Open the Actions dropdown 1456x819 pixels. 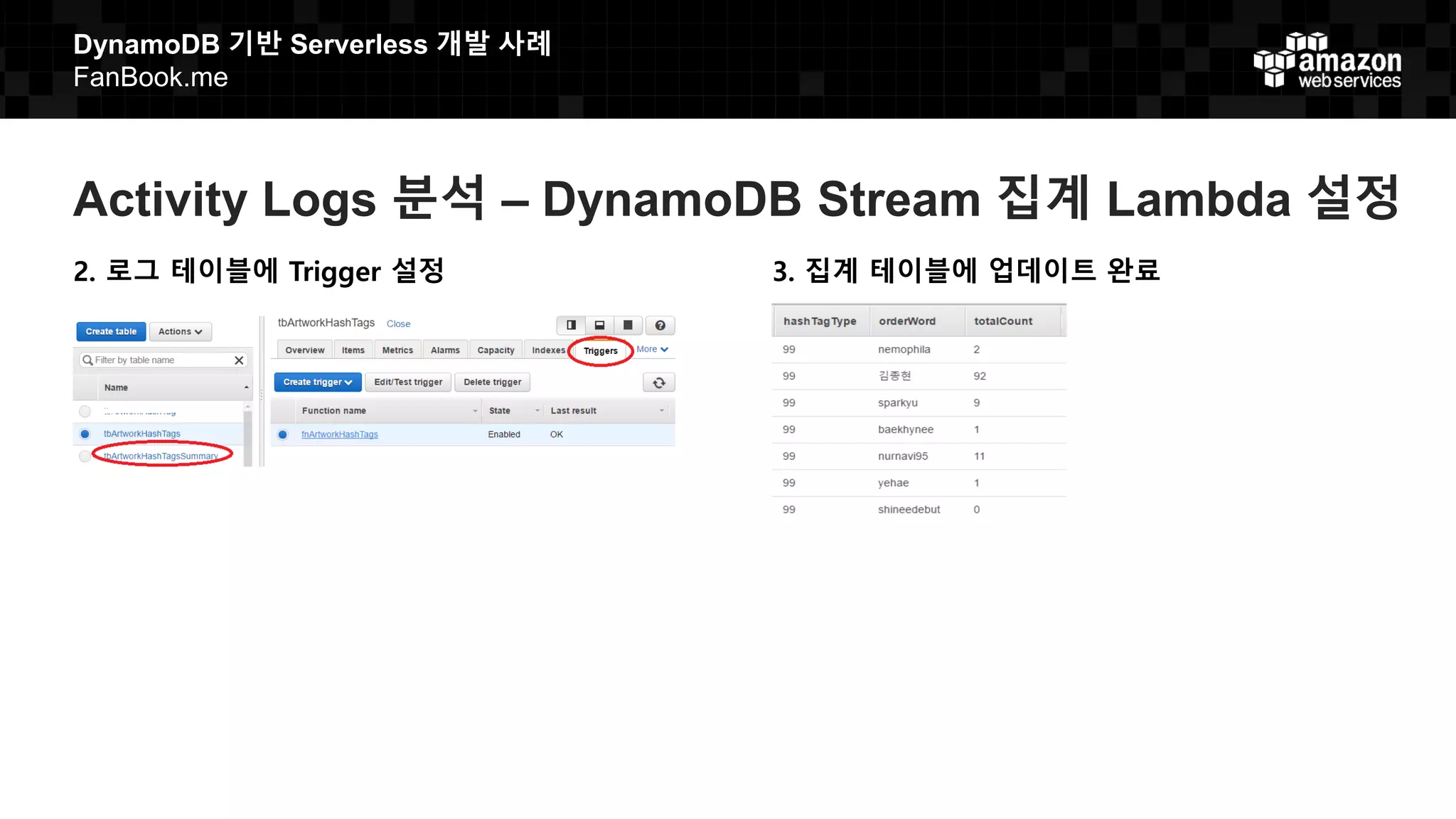pos(181,331)
